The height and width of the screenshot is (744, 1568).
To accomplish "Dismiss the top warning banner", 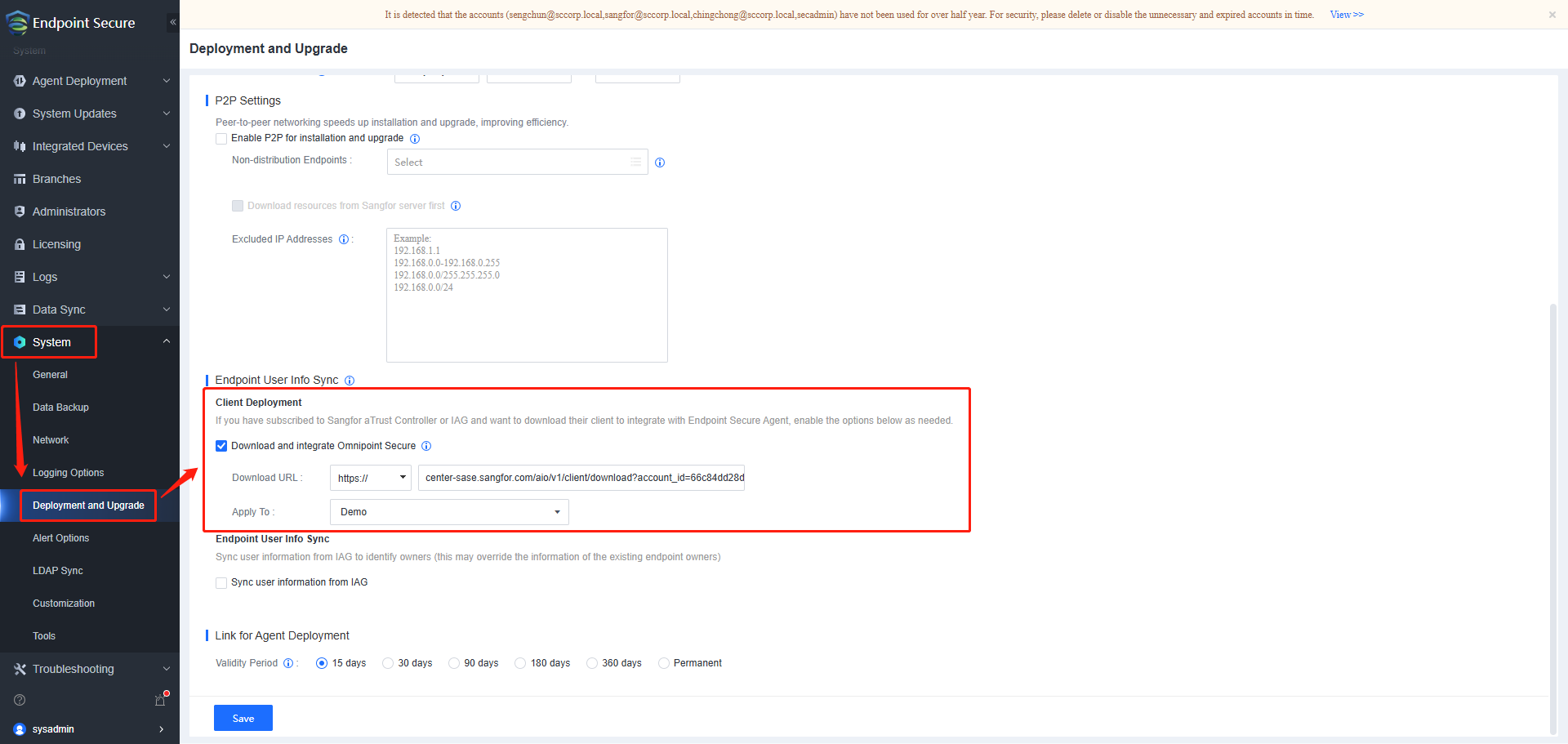I will coord(1552,15).
